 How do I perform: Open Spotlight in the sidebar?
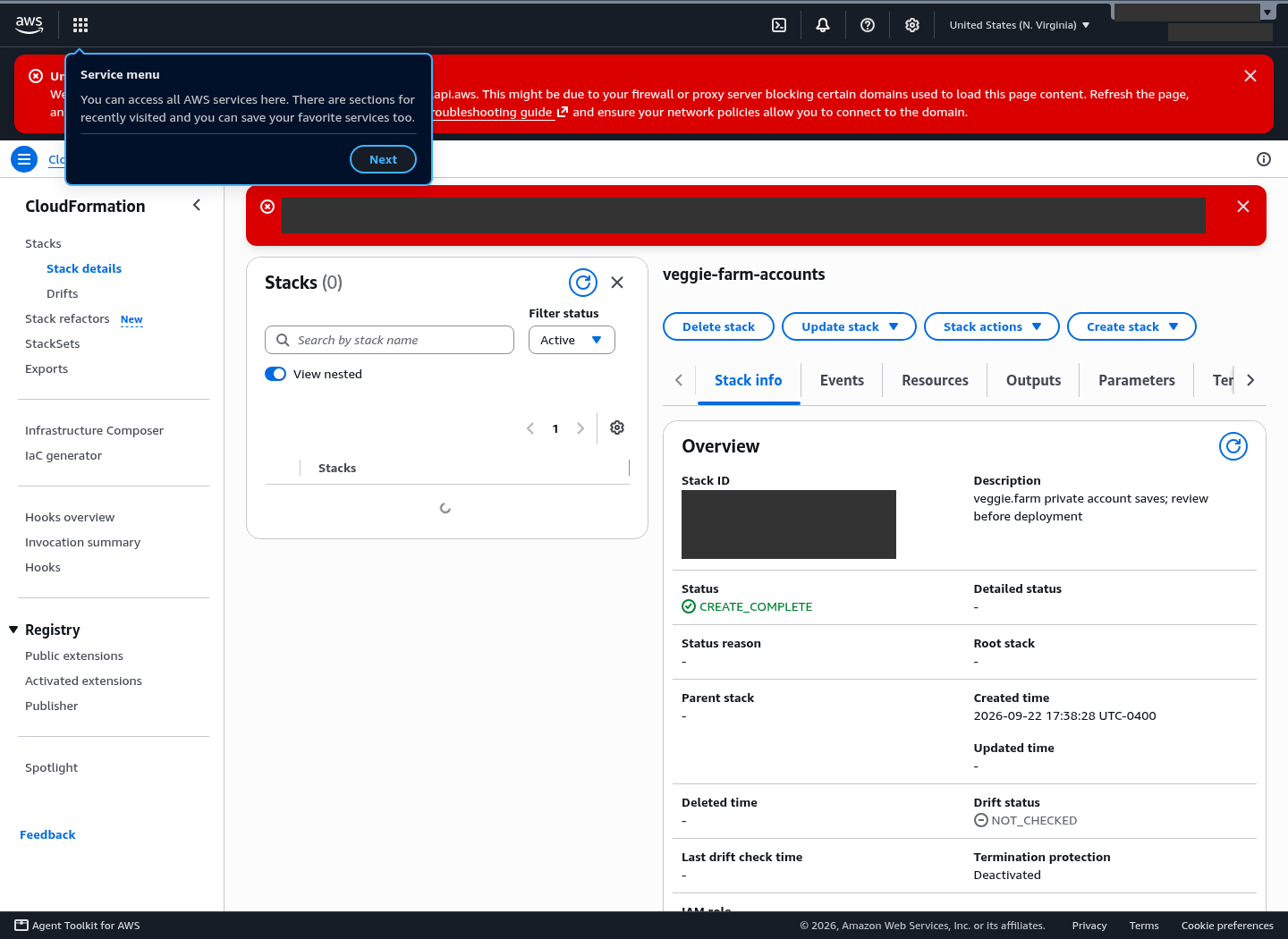click(x=51, y=767)
